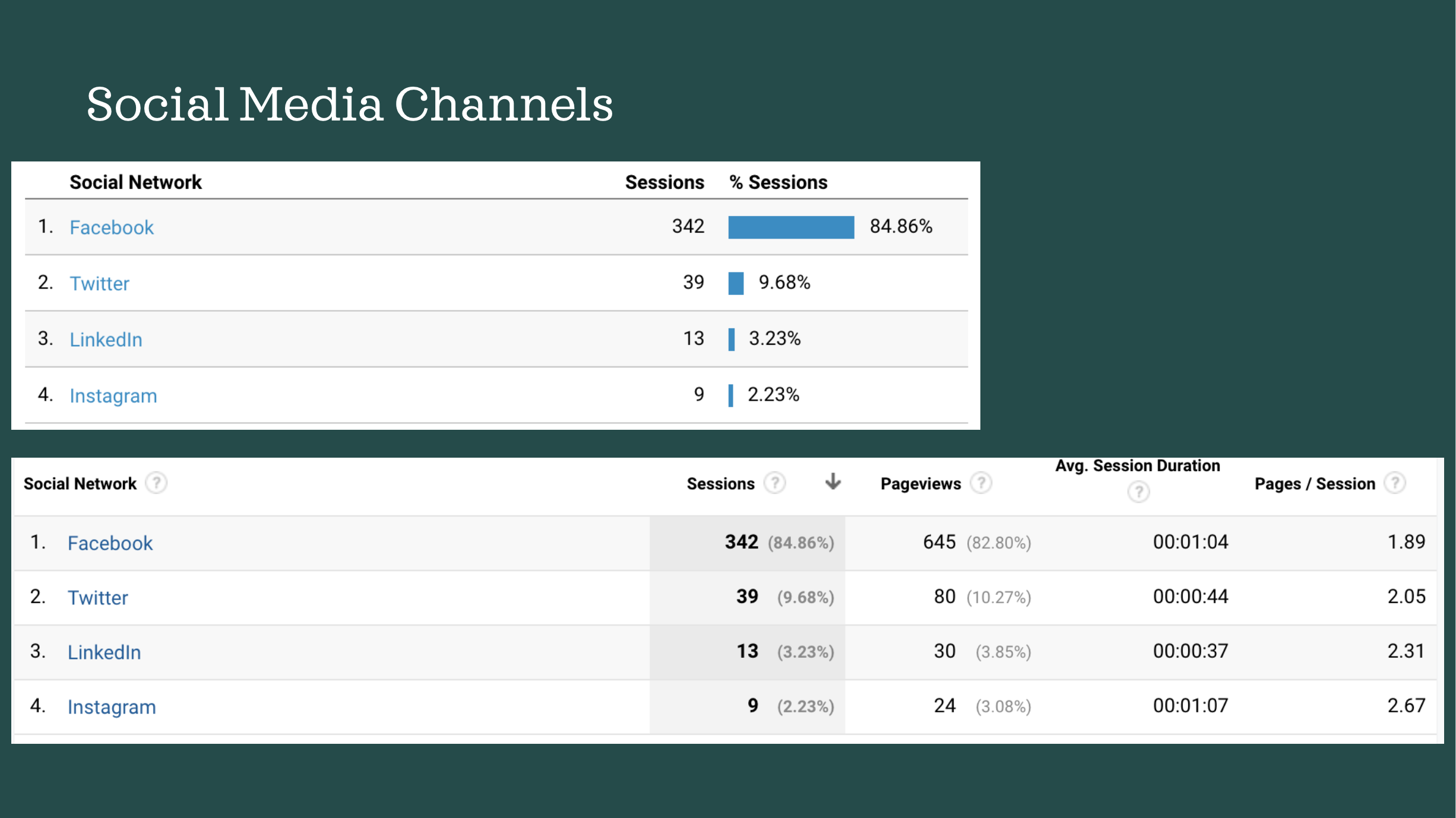Select LinkedIn pageviews value 30
1456x818 pixels.
click(945, 651)
